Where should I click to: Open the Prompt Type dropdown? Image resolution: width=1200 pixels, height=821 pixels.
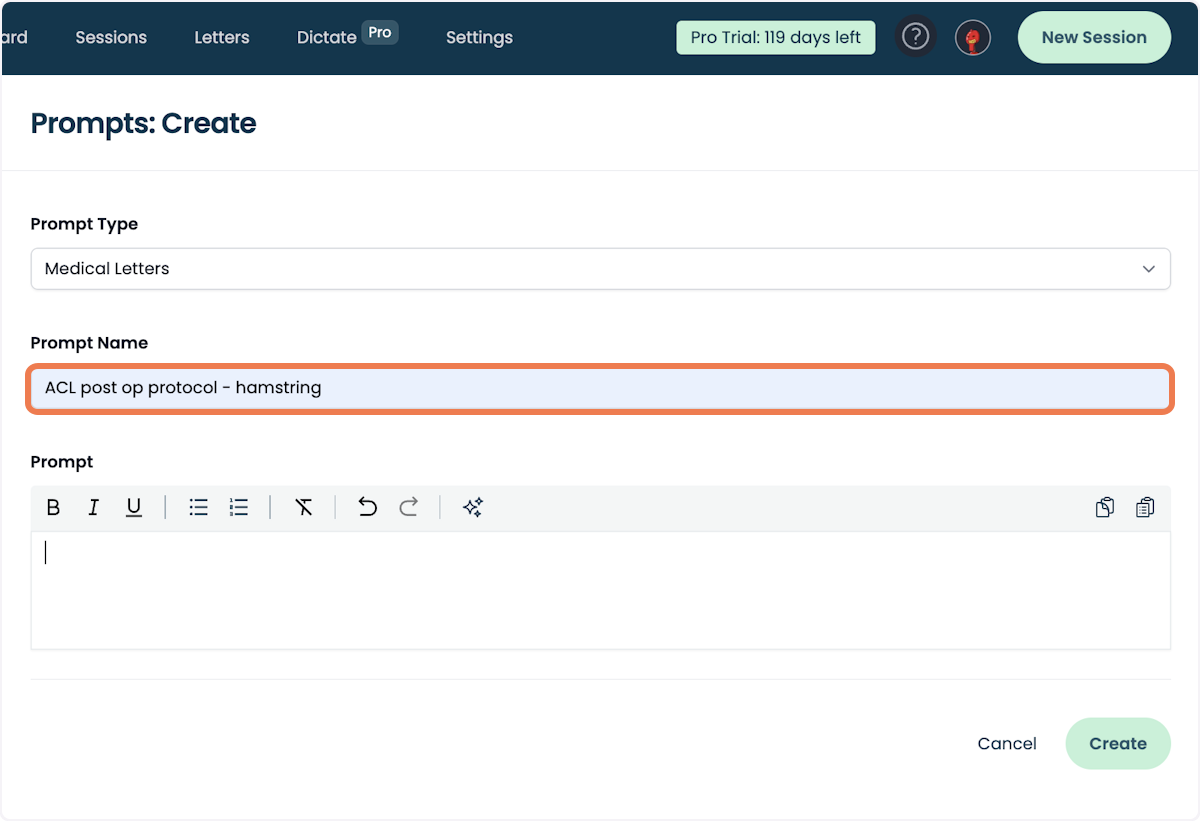pyautogui.click(x=1148, y=268)
